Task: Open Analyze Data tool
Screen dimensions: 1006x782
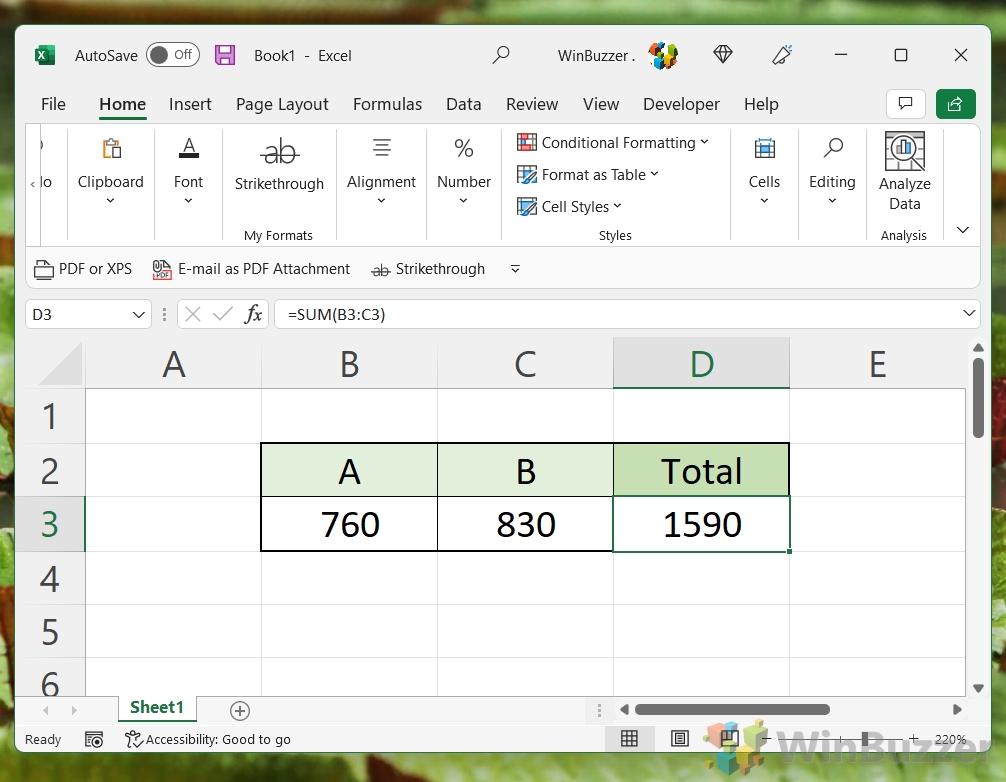Action: pos(905,172)
